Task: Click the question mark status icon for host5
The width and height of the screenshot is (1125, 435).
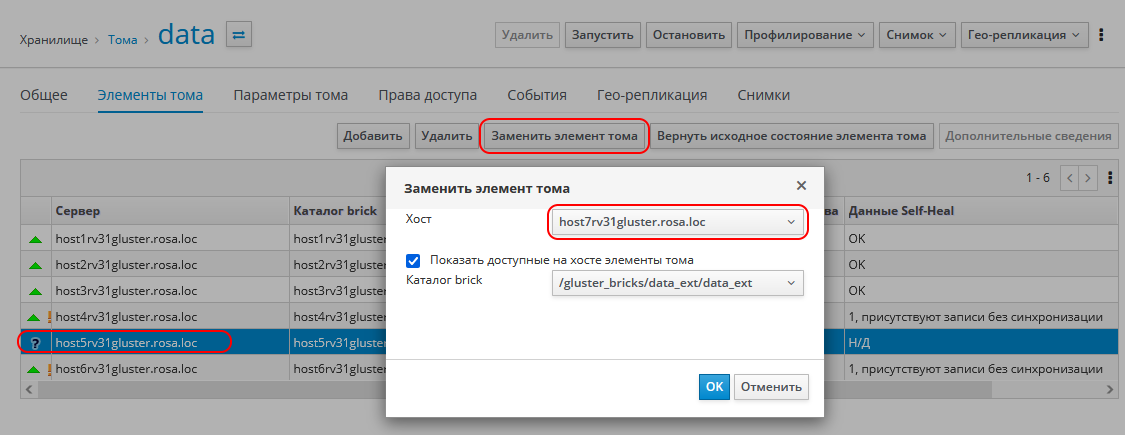Action: click(x=36, y=343)
